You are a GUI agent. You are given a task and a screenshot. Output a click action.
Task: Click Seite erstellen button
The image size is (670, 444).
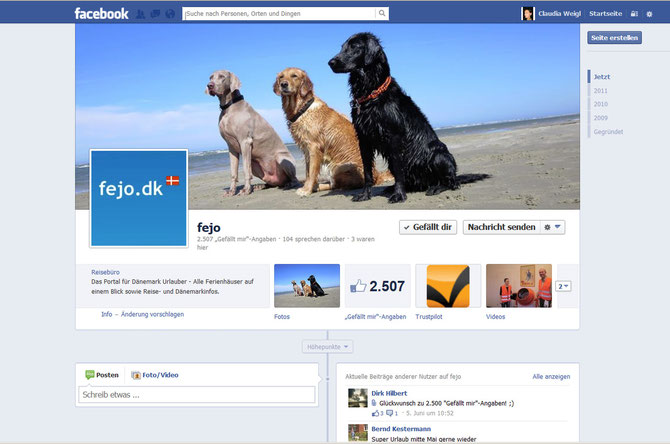tap(614, 38)
